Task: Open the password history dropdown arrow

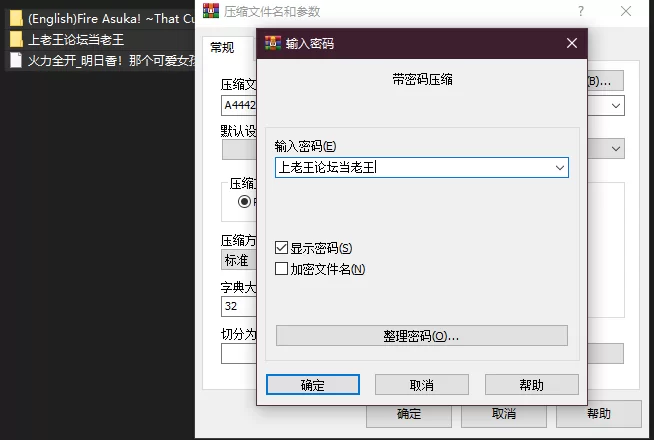Action: point(560,168)
